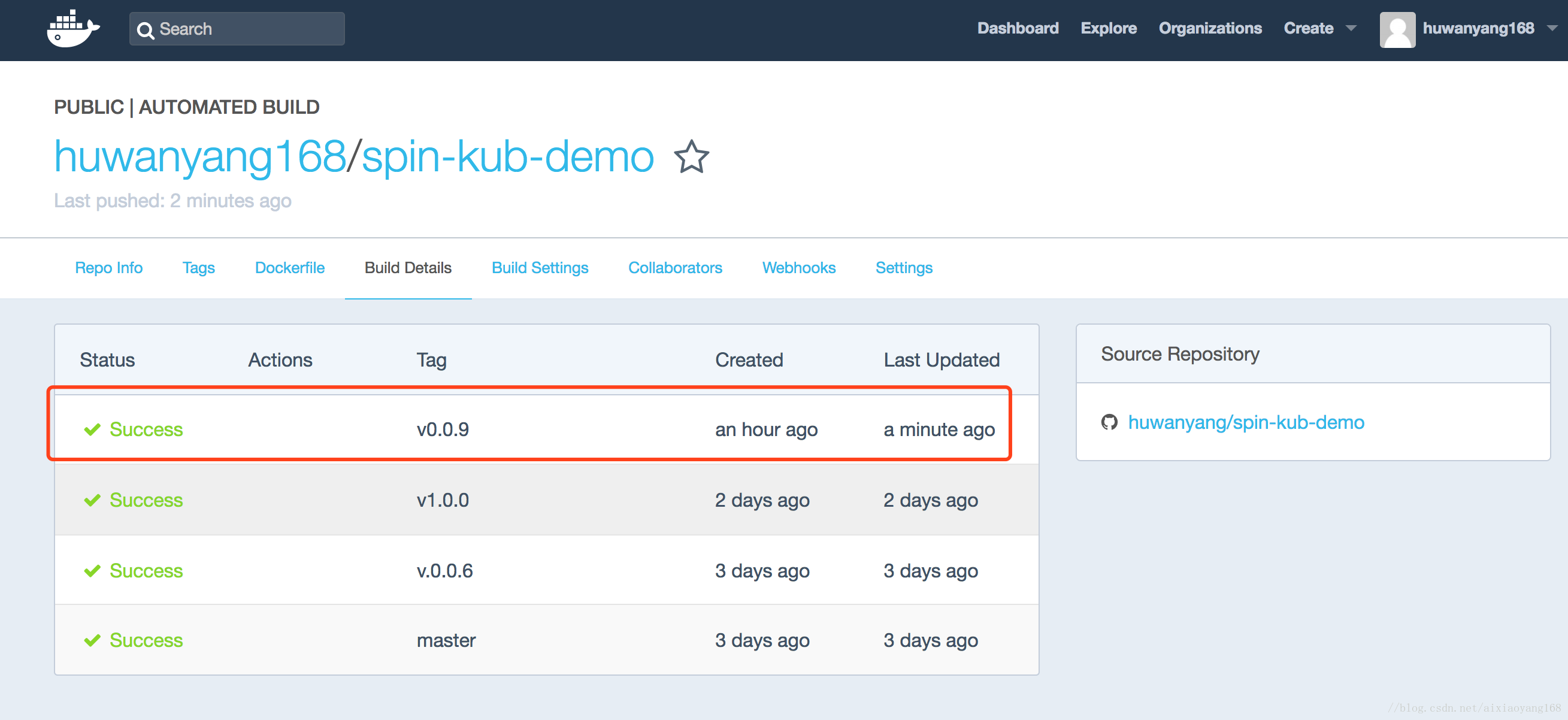Open the repository Settings tab

click(x=904, y=268)
